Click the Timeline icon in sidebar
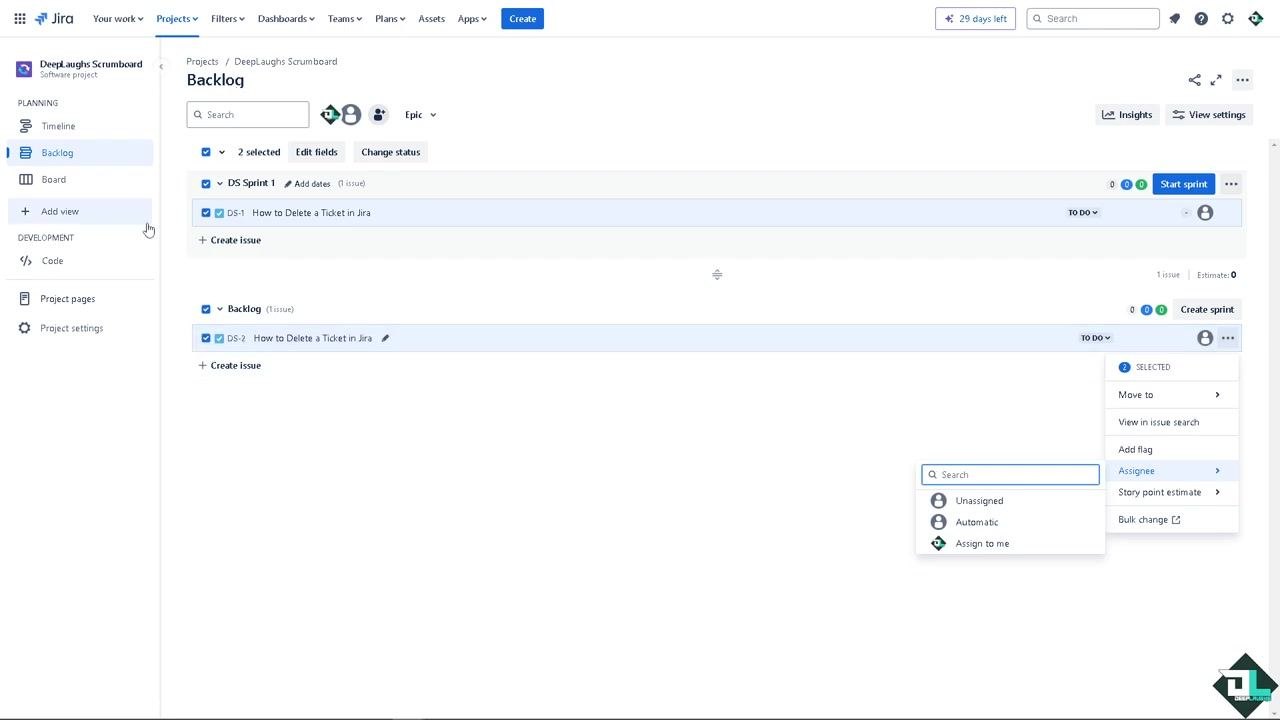Viewport: 1280px width, 720px height. (26, 126)
